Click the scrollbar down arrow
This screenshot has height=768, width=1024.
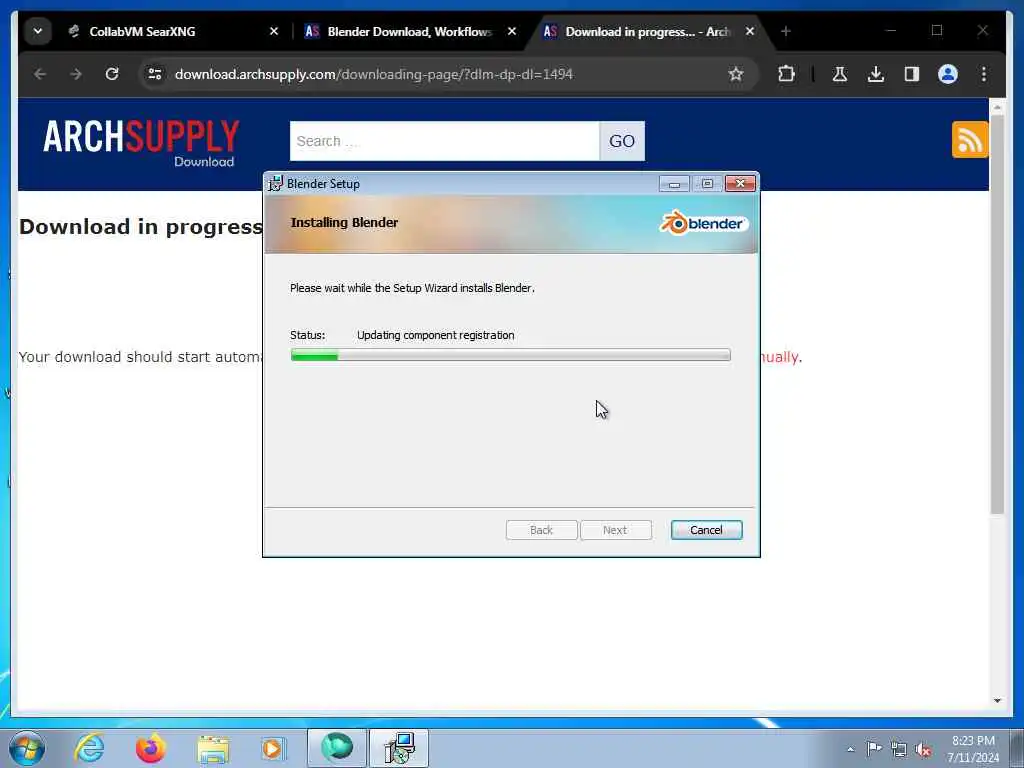(997, 701)
